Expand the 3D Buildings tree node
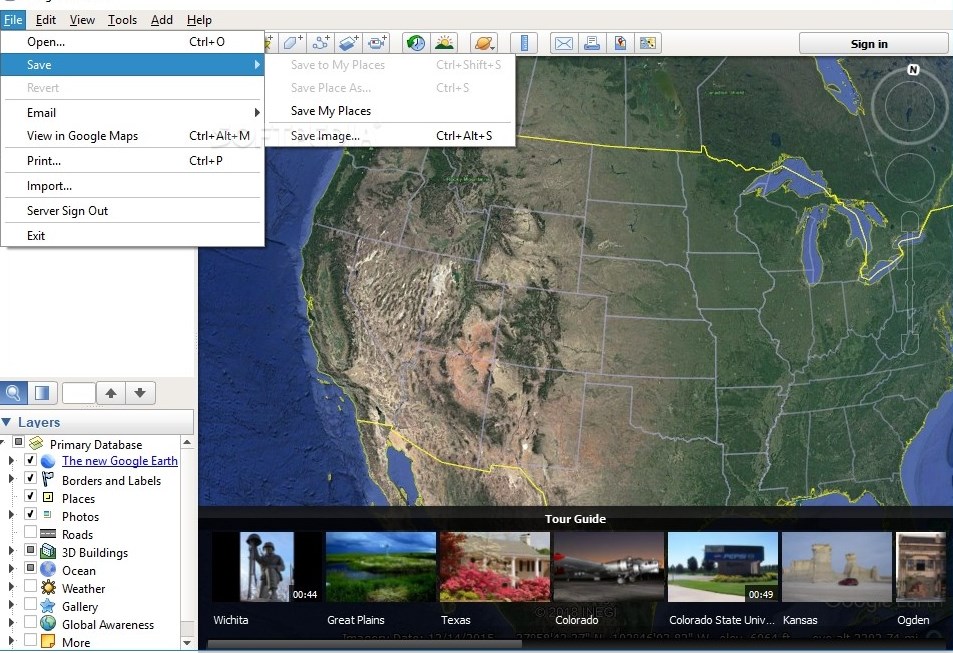 pos(11,551)
